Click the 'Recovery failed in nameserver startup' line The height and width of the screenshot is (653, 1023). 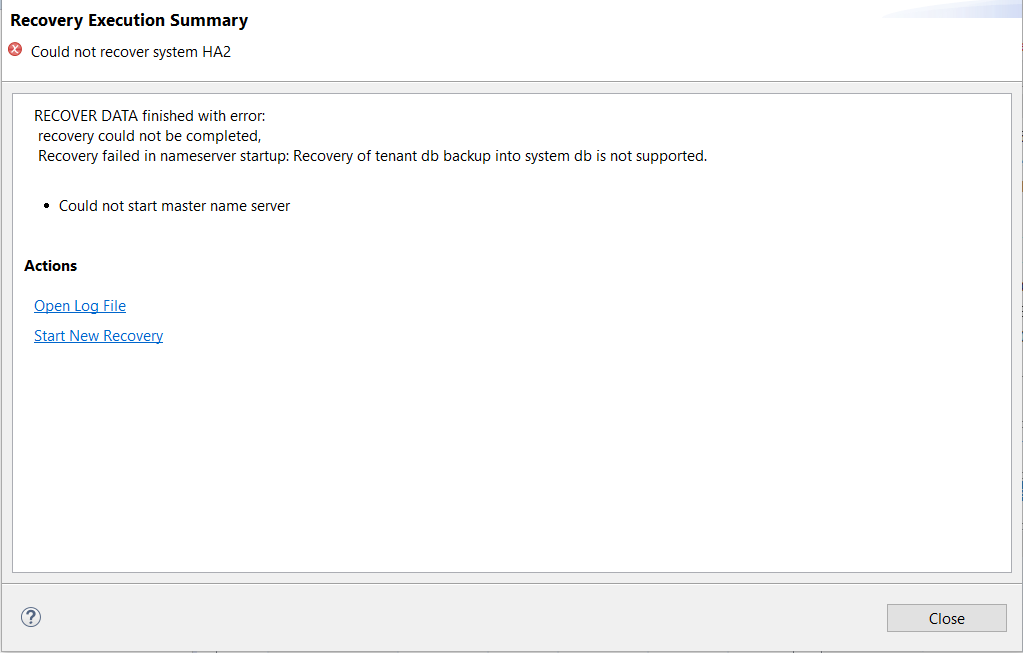coord(373,156)
